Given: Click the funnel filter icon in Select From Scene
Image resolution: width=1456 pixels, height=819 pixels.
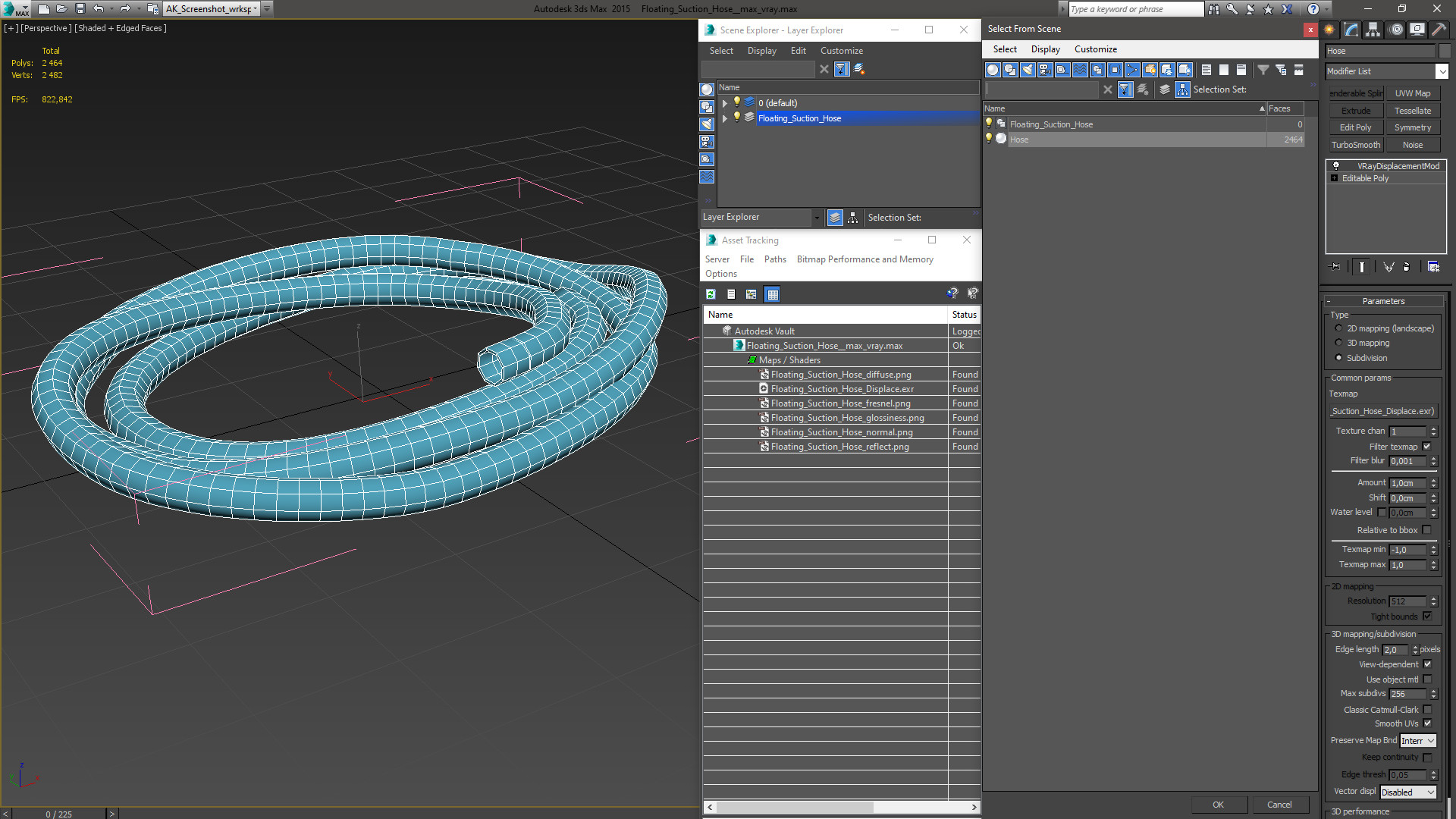Looking at the screenshot, I should tap(1263, 70).
